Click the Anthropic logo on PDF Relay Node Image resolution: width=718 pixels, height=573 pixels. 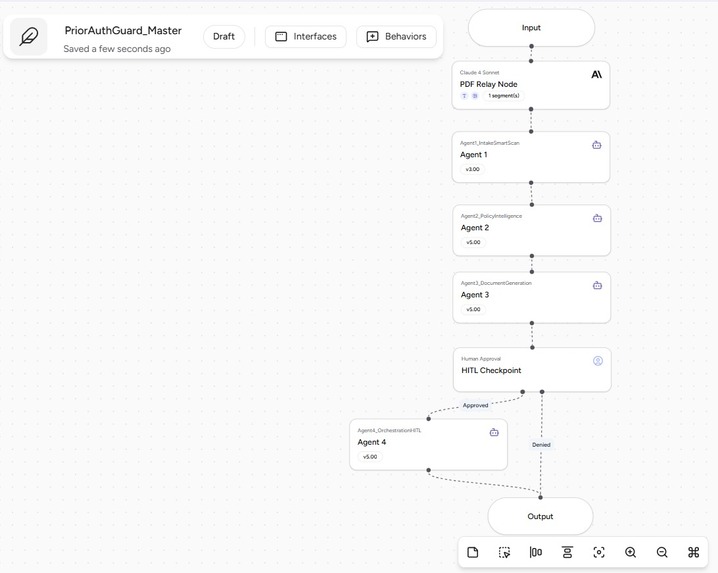click(597, 74)
